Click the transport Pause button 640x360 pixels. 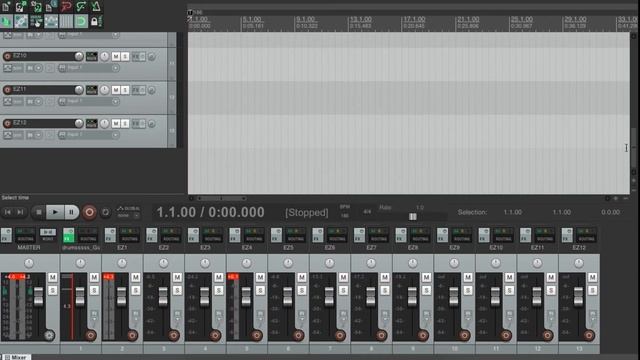(x=71, y=212)
